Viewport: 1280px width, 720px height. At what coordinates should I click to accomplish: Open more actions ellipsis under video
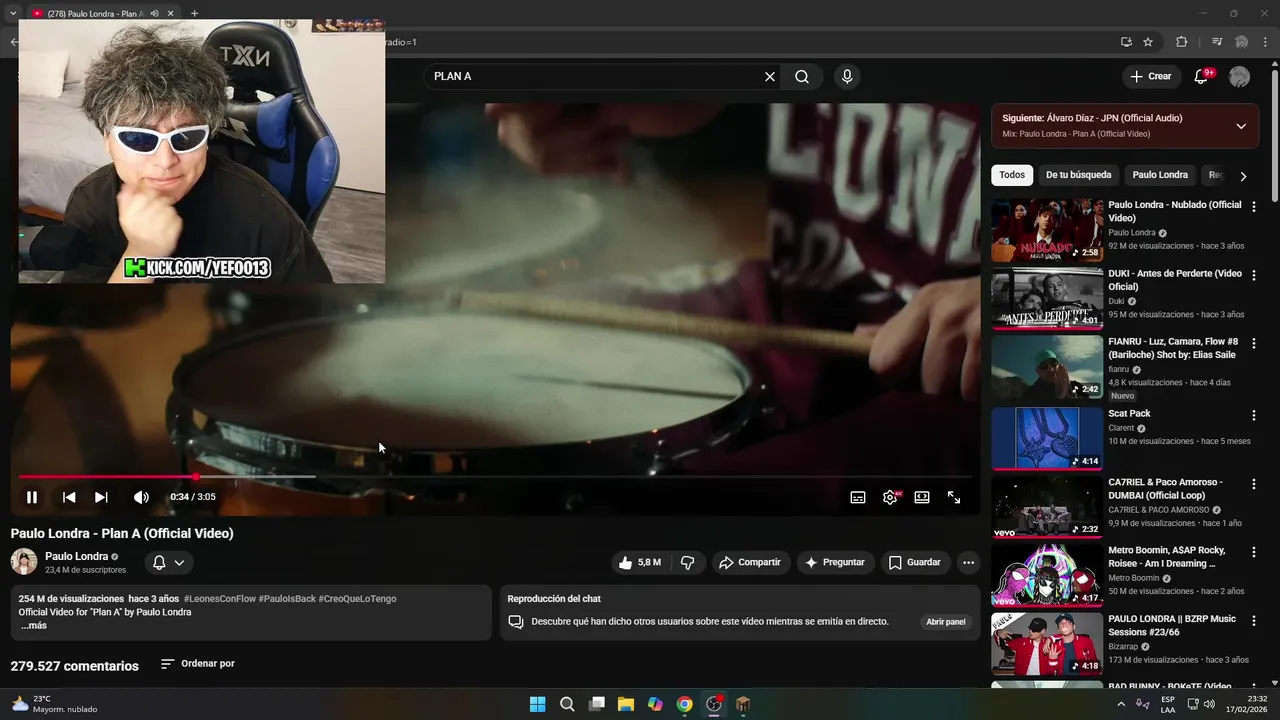point(968,562)
